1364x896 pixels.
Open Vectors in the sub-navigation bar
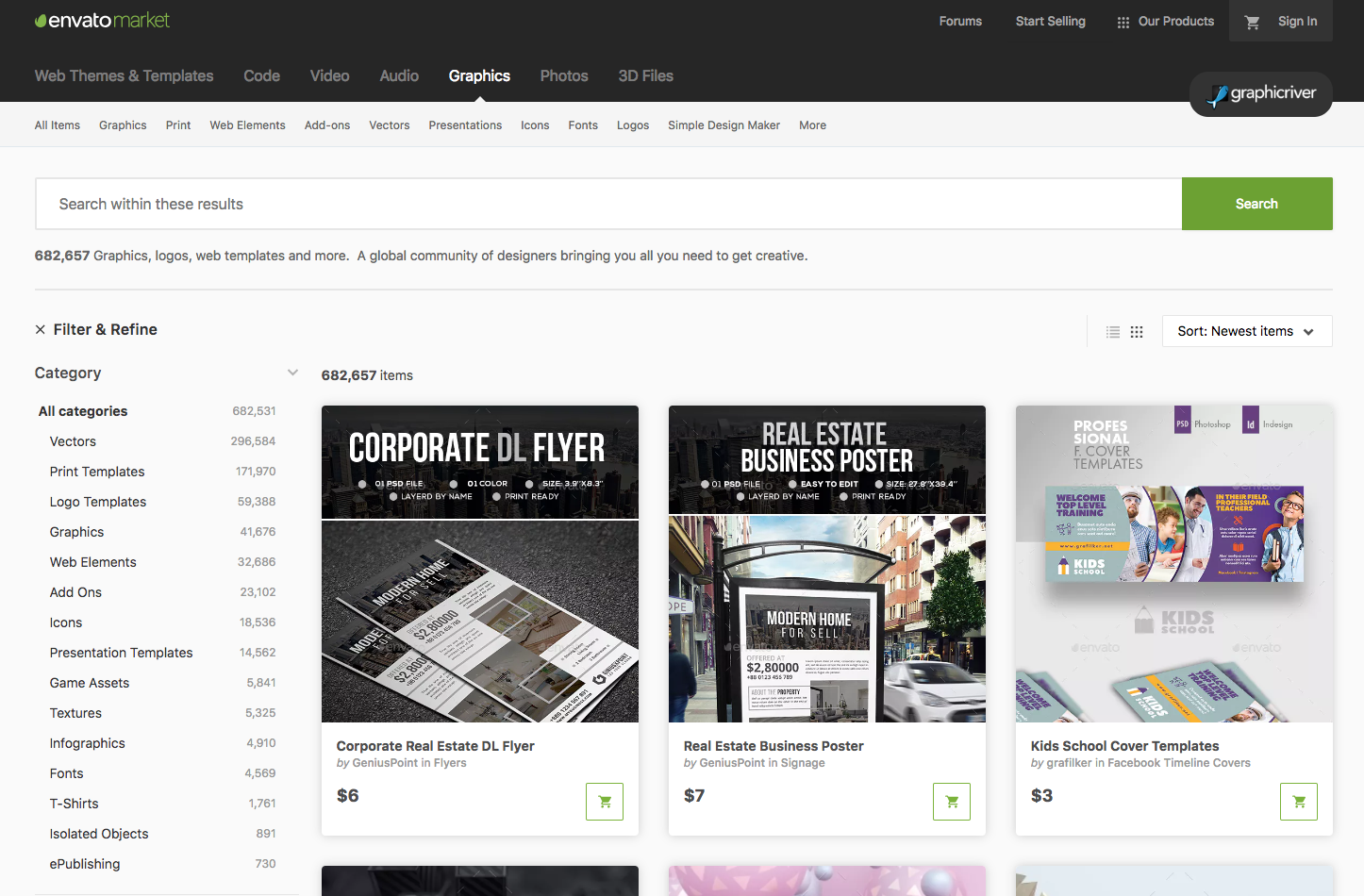pyautogui.click(x=390, y=125)
